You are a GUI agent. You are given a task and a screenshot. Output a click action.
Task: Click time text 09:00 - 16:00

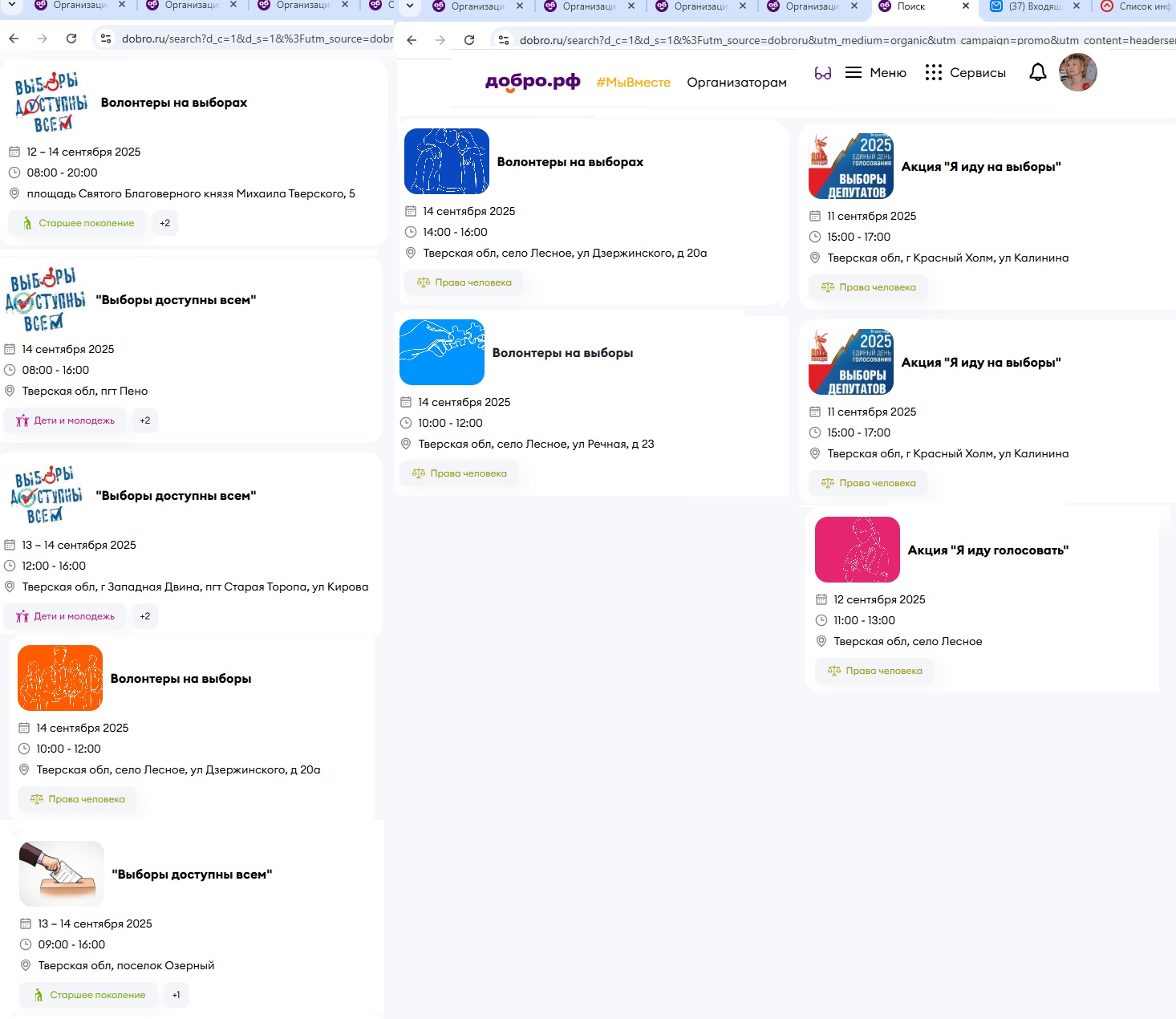coord(71,944)
